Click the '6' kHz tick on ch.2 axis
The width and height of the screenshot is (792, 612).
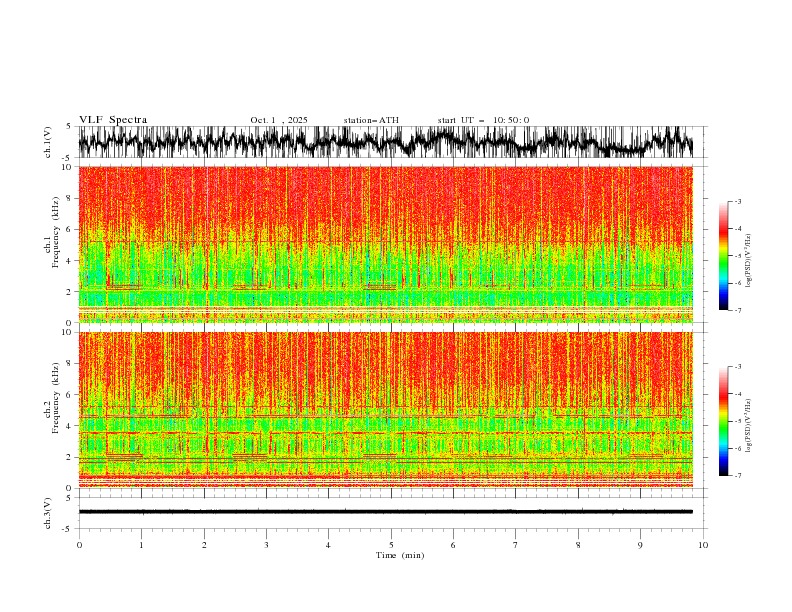tap(70, 395)
